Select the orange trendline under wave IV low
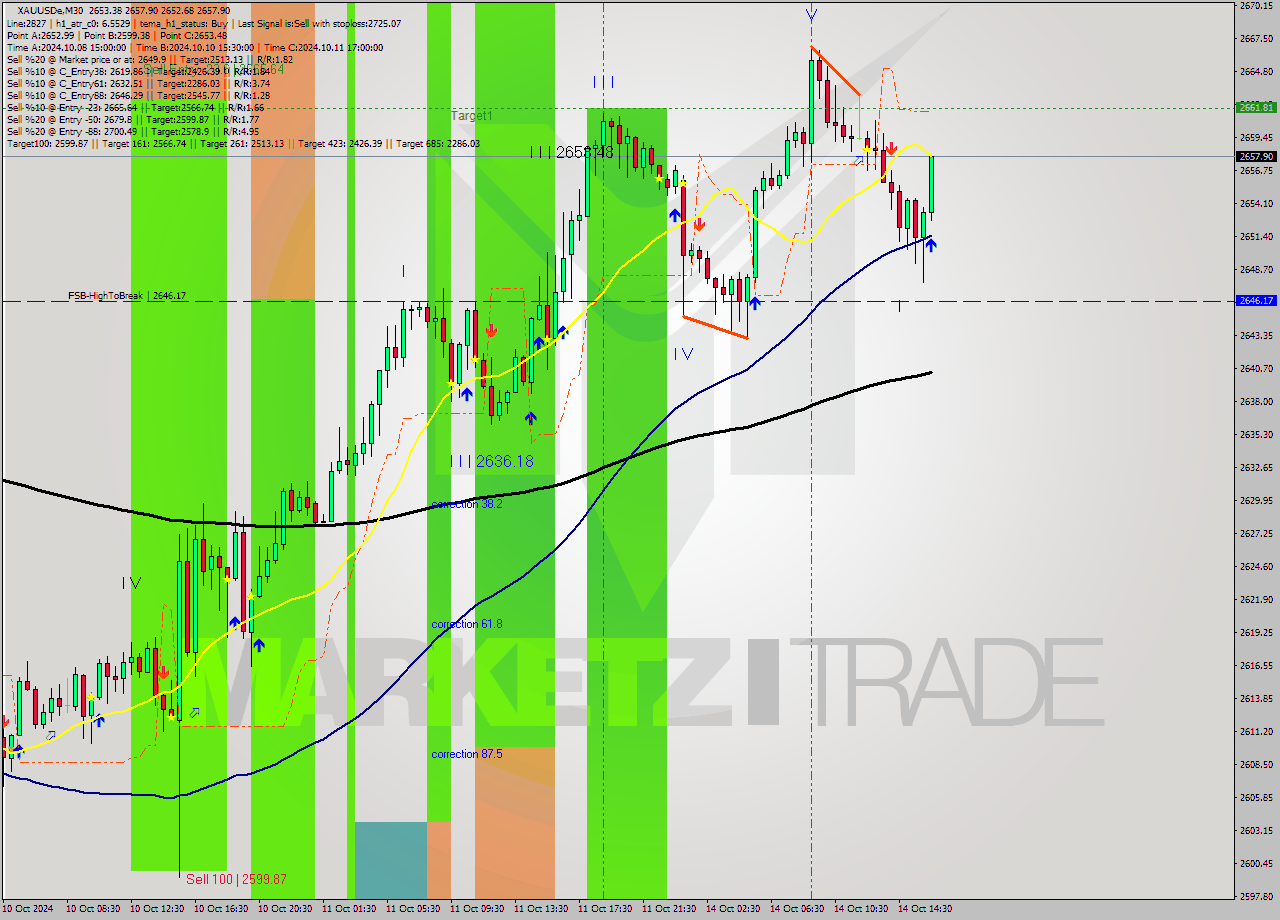This screenshot has width=1280, height=920. point(715,327)
